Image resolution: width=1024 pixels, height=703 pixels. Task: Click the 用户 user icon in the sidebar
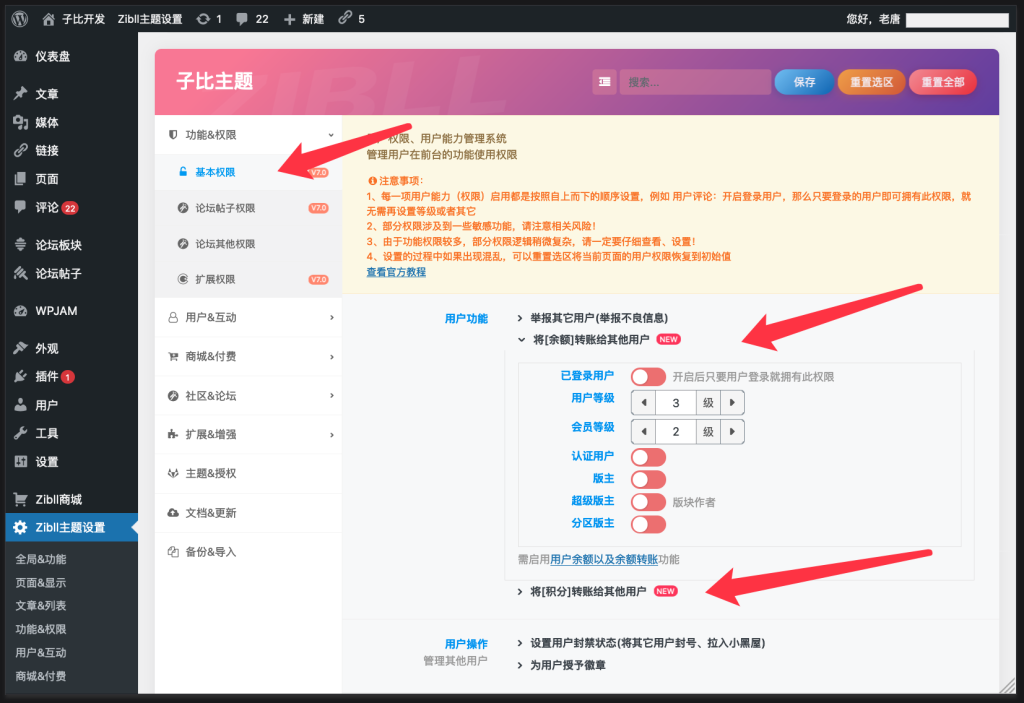click(21, 404)
